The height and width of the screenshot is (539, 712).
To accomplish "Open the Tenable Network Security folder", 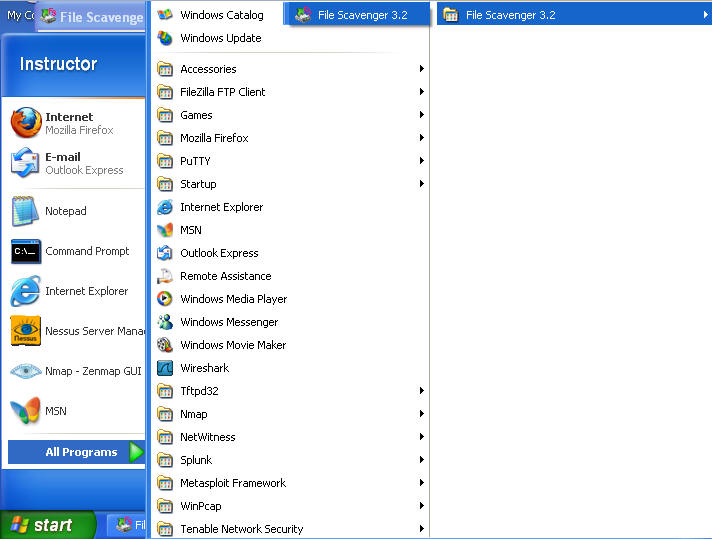I will coord(291,529).
